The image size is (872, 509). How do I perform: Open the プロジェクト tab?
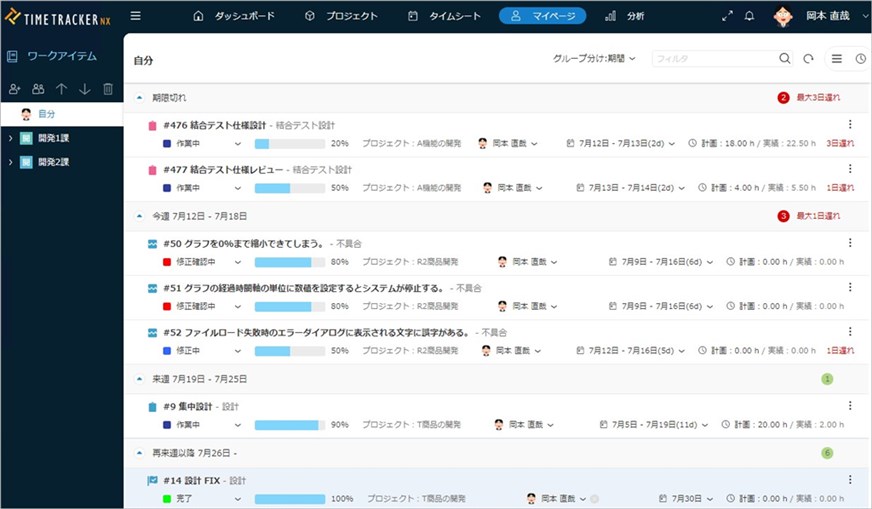point(341,16)
